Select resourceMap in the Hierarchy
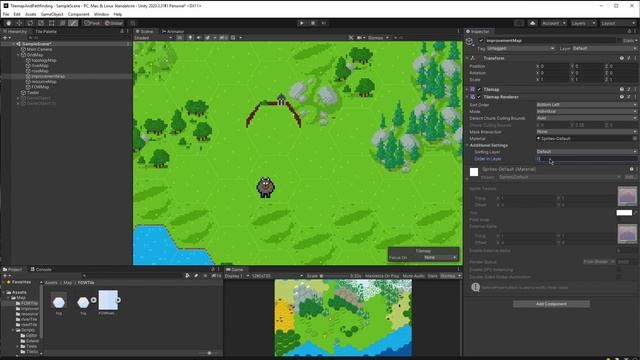640x360 pixels. 44,81
